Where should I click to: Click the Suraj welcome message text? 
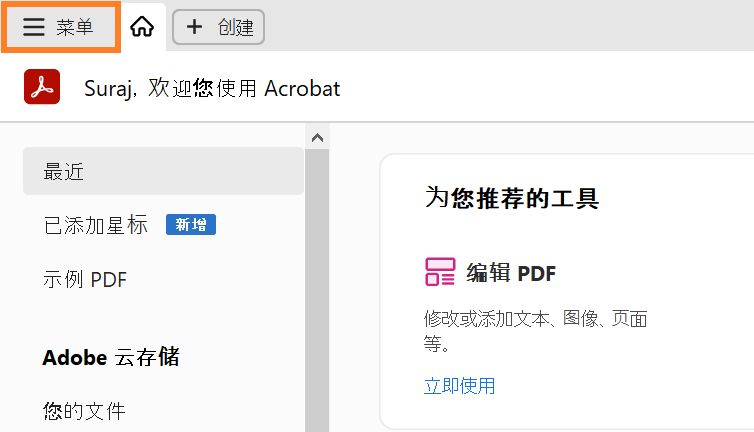(x=212, y=88)
